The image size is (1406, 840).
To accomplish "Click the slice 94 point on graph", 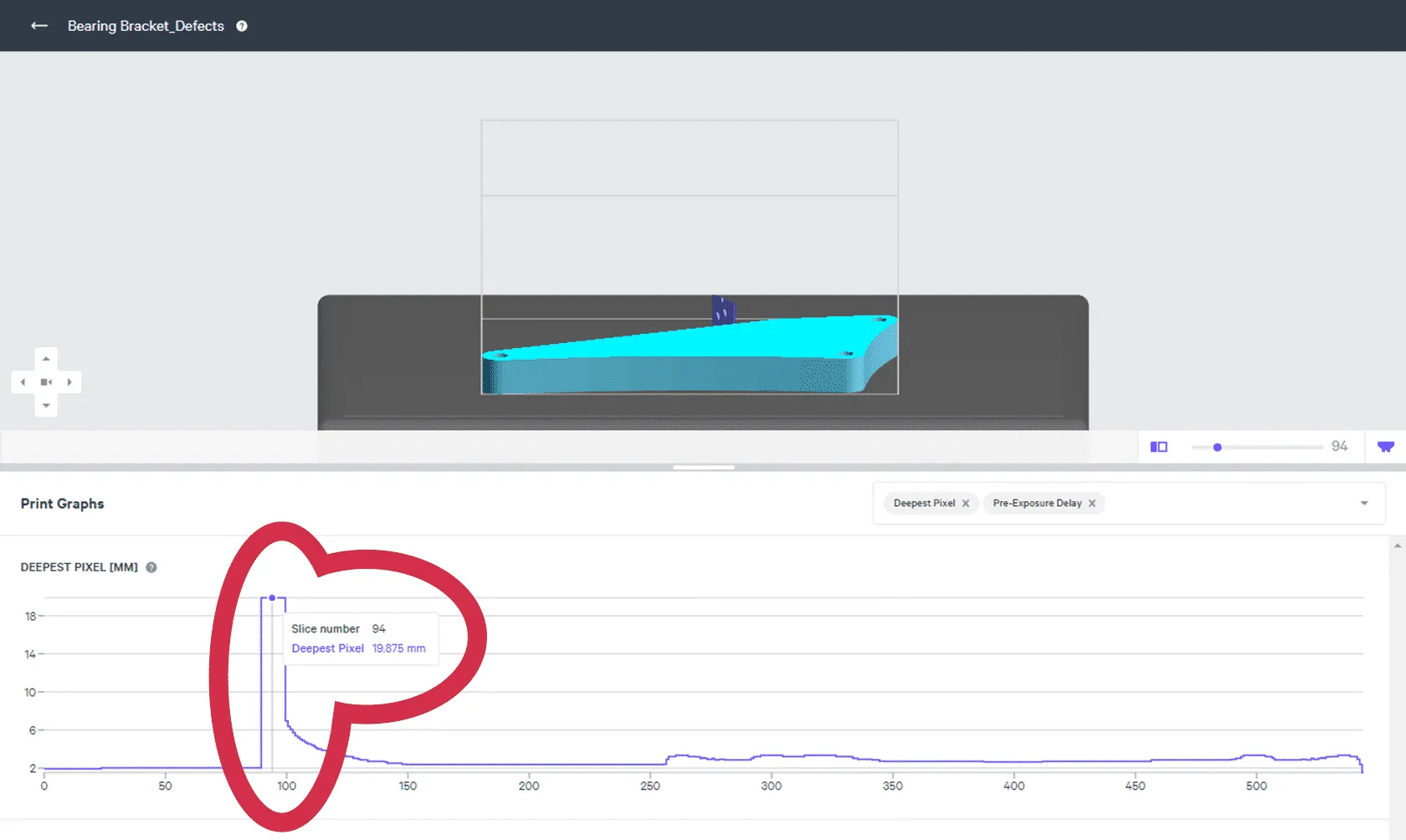I will [272, 597].
